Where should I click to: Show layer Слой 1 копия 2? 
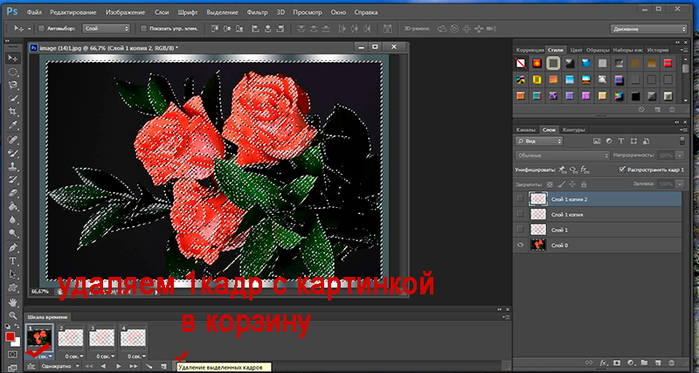(519, 199)
